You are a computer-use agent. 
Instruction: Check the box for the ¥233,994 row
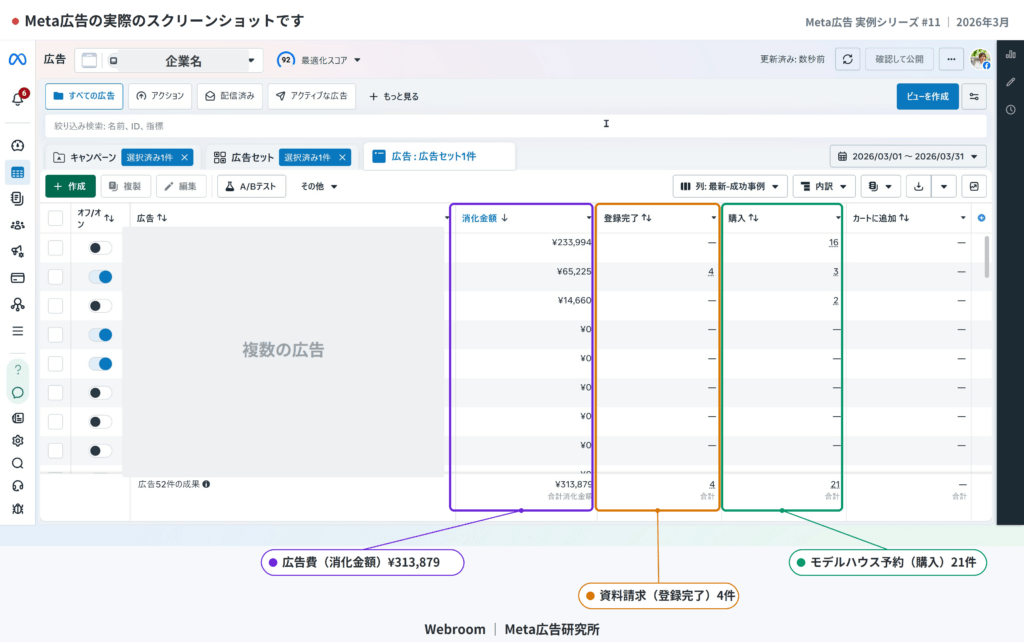[x=56, y=248]
